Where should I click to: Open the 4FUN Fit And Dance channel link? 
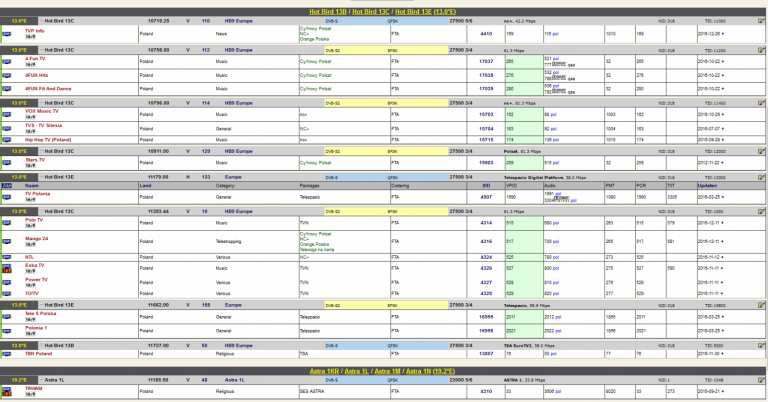coord(48,89)
